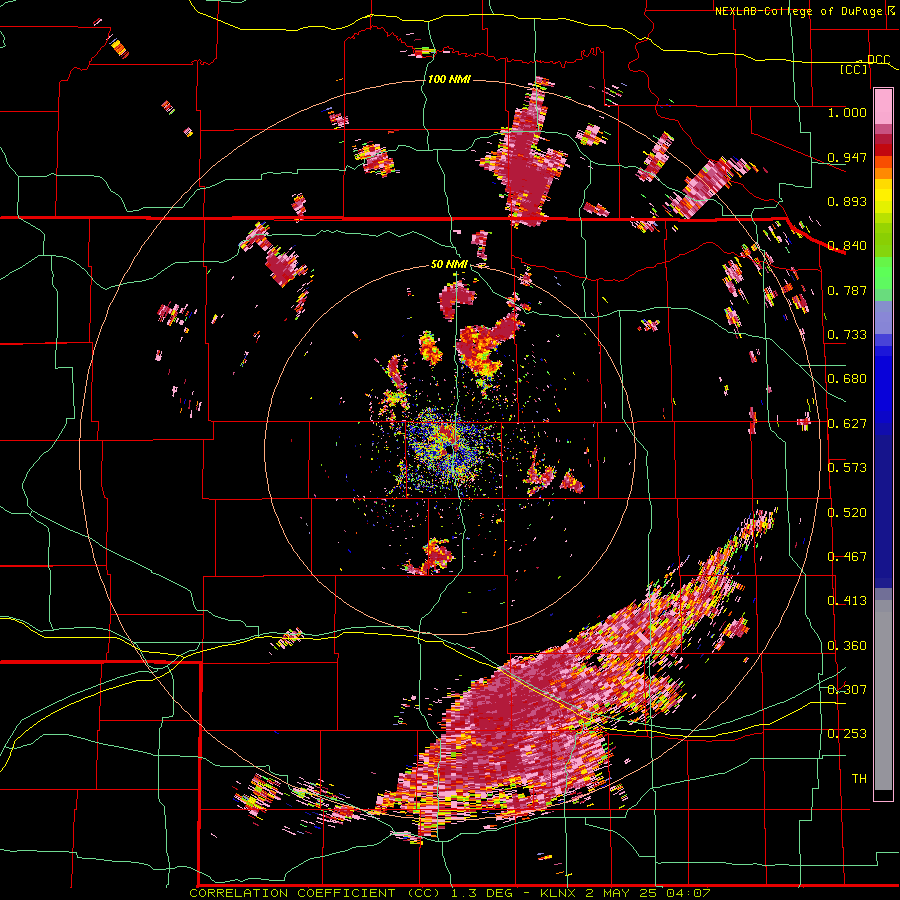The width and height of the screenshot is (900, 900).
Task: Select the 0.413 scale value
Action: (x=847, y=601)
